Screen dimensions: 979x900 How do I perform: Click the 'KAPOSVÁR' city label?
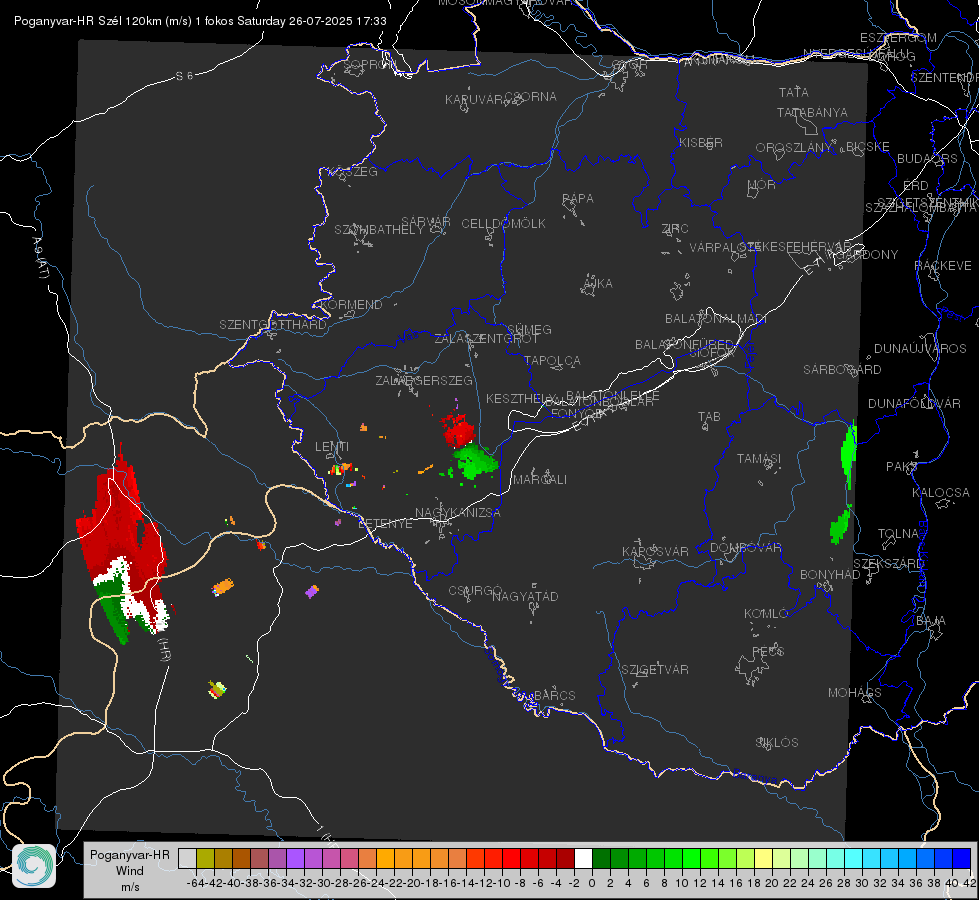click(655, 551)
